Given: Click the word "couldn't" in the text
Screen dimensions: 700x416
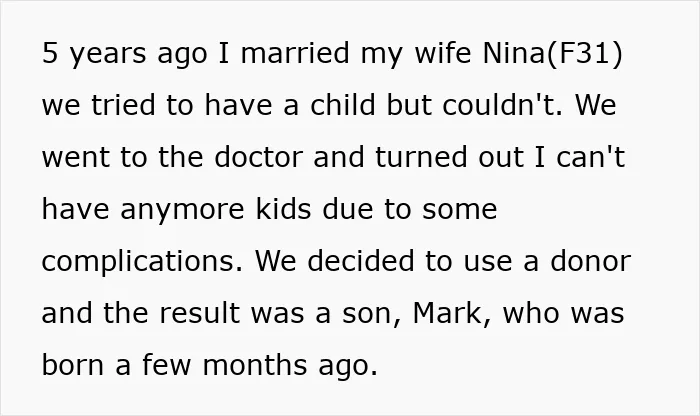Looking at the screenshot, I should [x=503, y=105].
